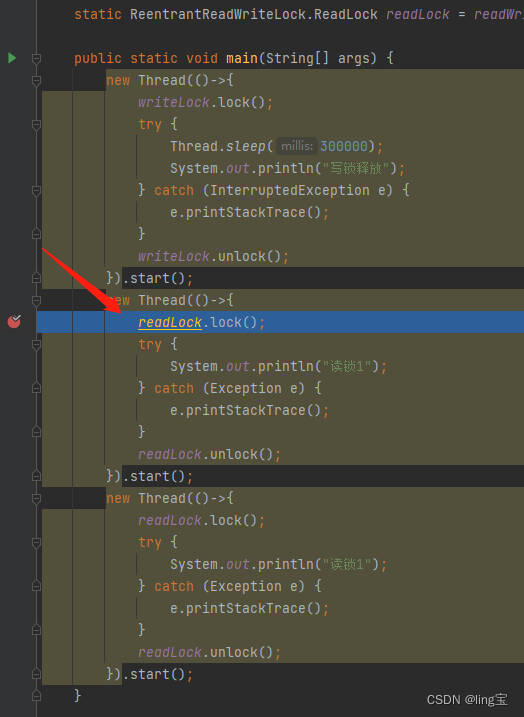Collapse the first new Thread lambda containing writeLock
Screen dimensions: 524x717
tap(37, 80)
